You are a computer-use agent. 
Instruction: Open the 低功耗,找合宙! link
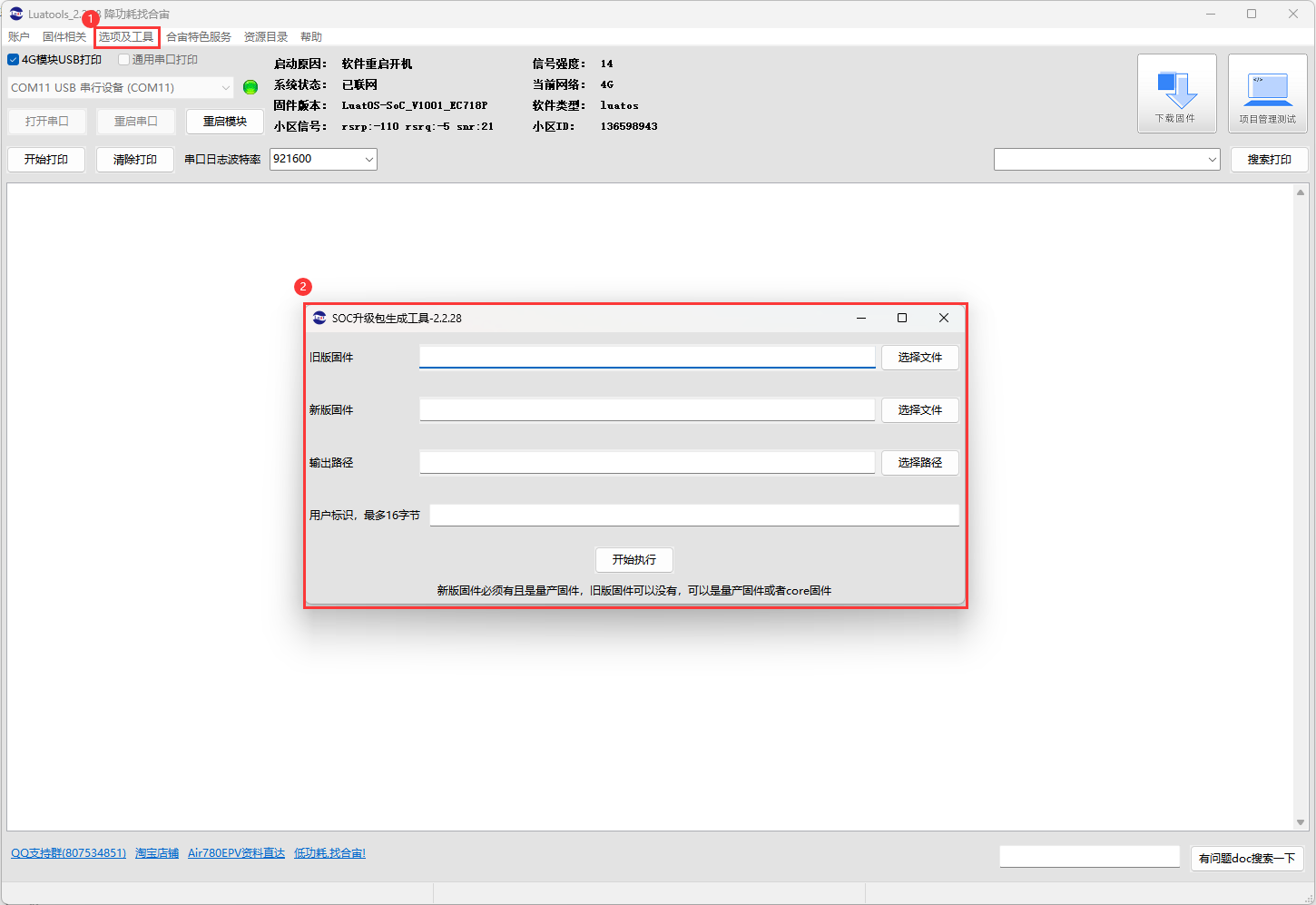click(x=329, y=853)
